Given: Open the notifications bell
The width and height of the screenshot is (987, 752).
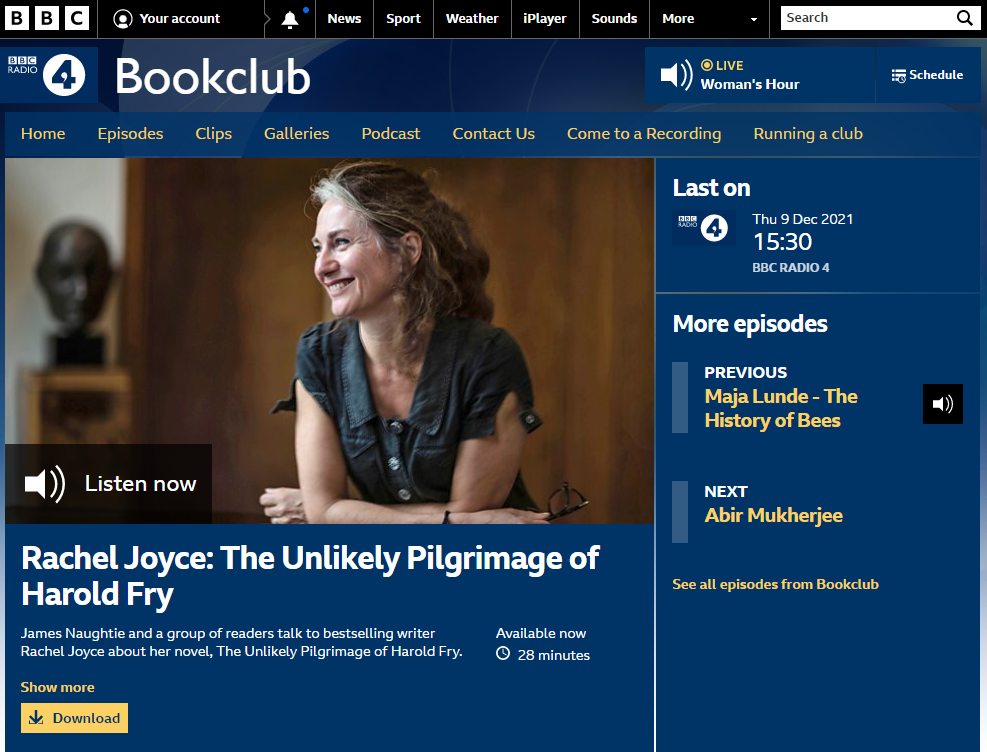Looking at the screenshot, I should tap(290, 20).
